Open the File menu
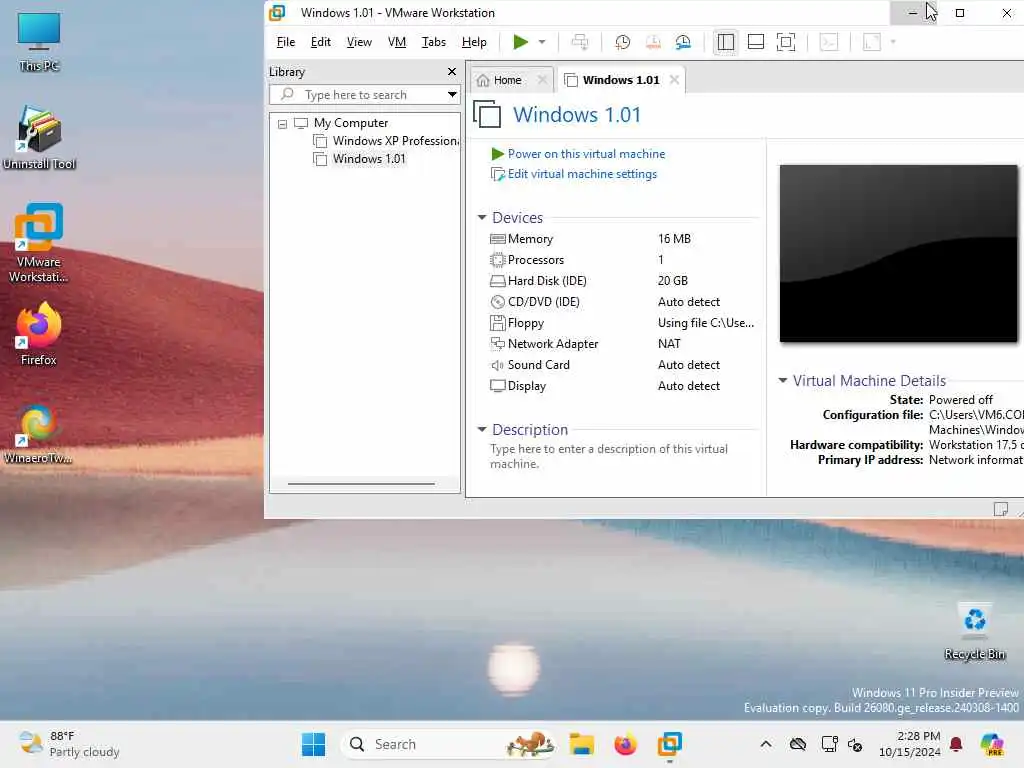 tap(285, 42)
